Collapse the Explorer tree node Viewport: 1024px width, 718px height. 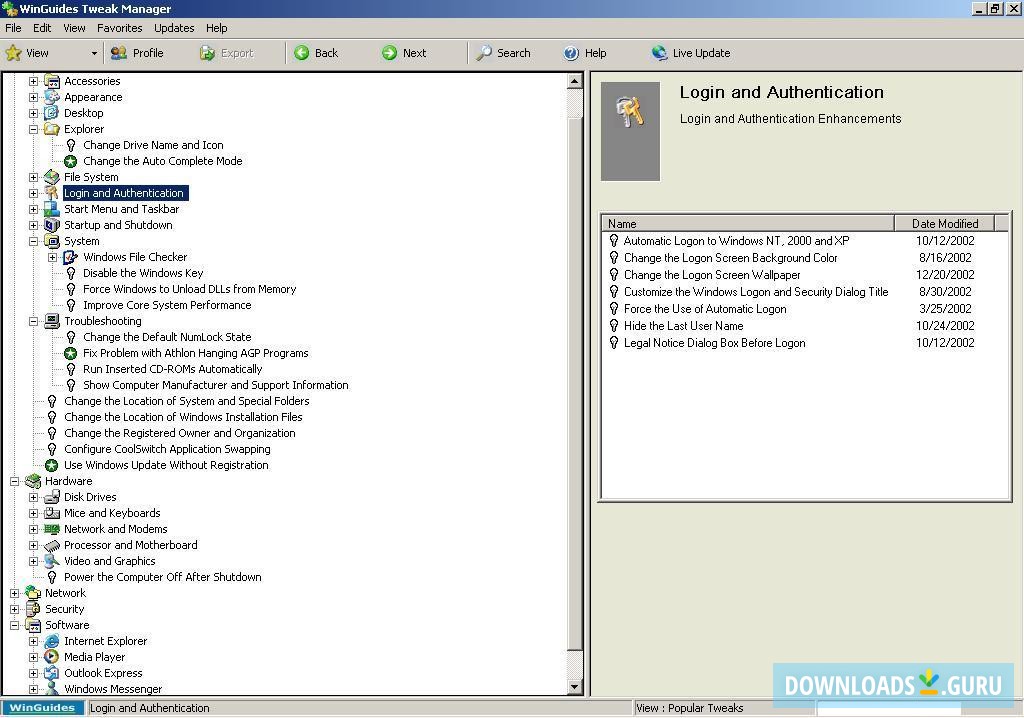click(x=33, y=129)
